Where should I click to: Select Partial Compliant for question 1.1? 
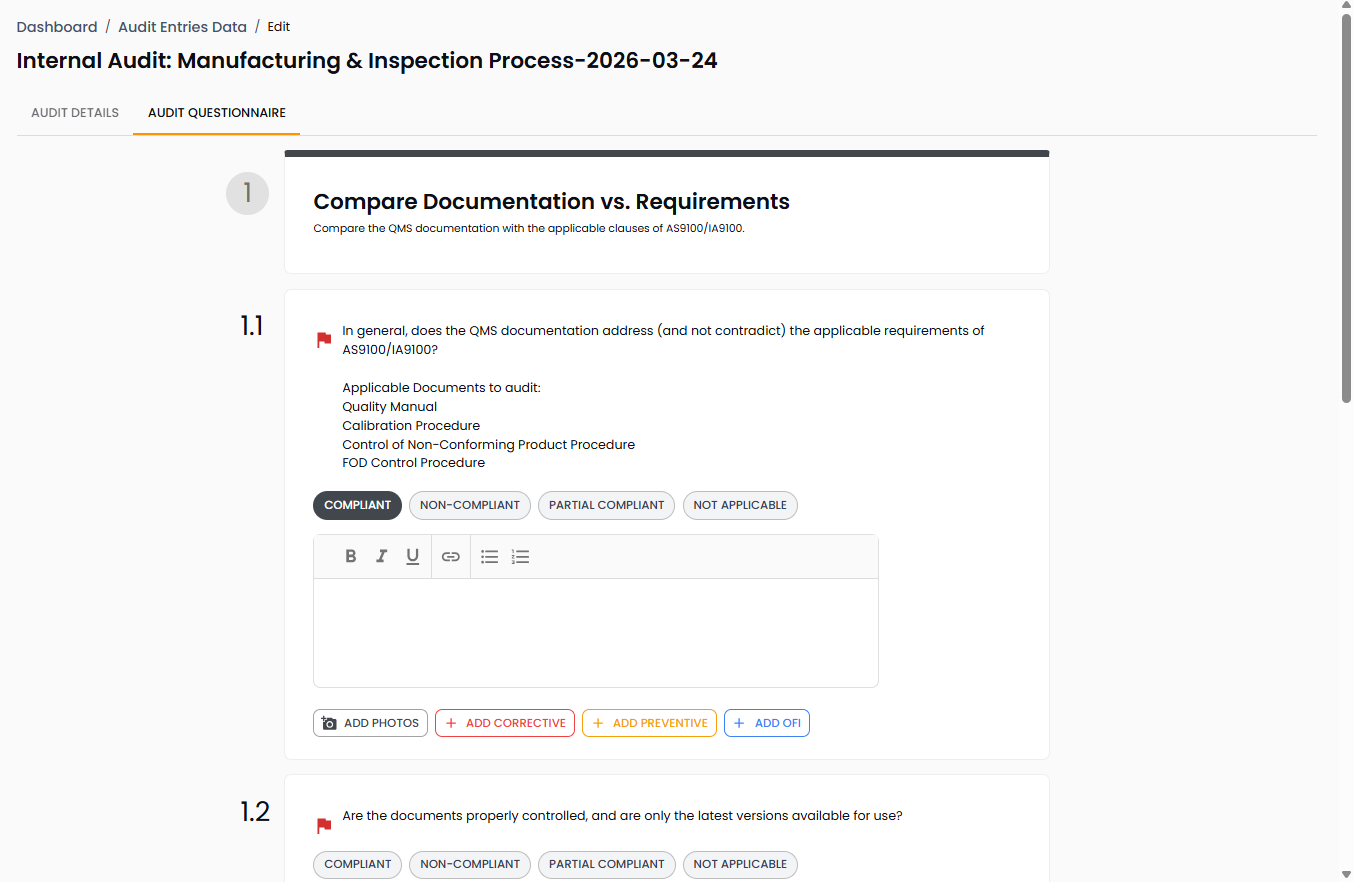606,505
